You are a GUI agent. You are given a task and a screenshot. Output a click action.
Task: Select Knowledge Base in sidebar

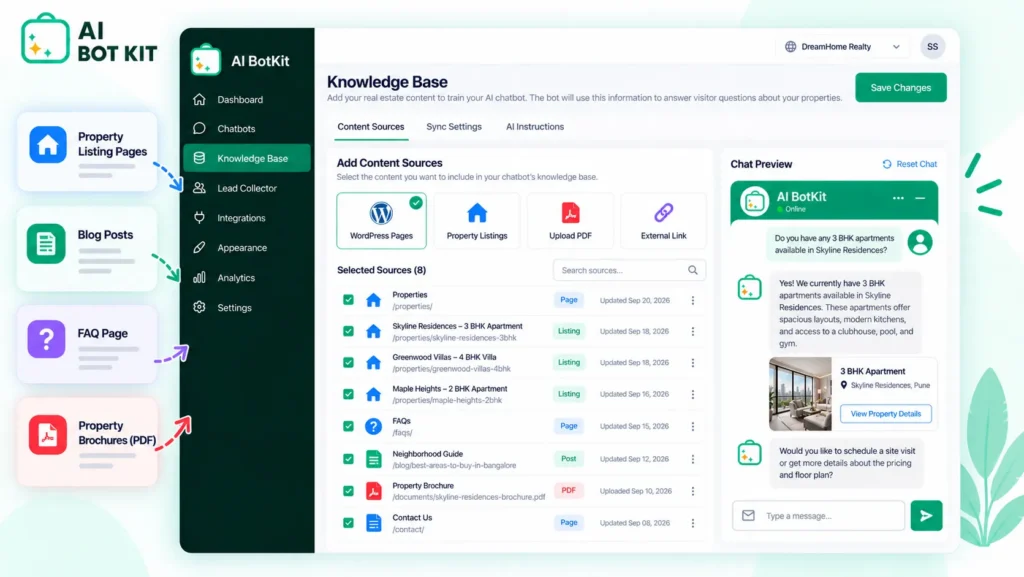point(247,158)
